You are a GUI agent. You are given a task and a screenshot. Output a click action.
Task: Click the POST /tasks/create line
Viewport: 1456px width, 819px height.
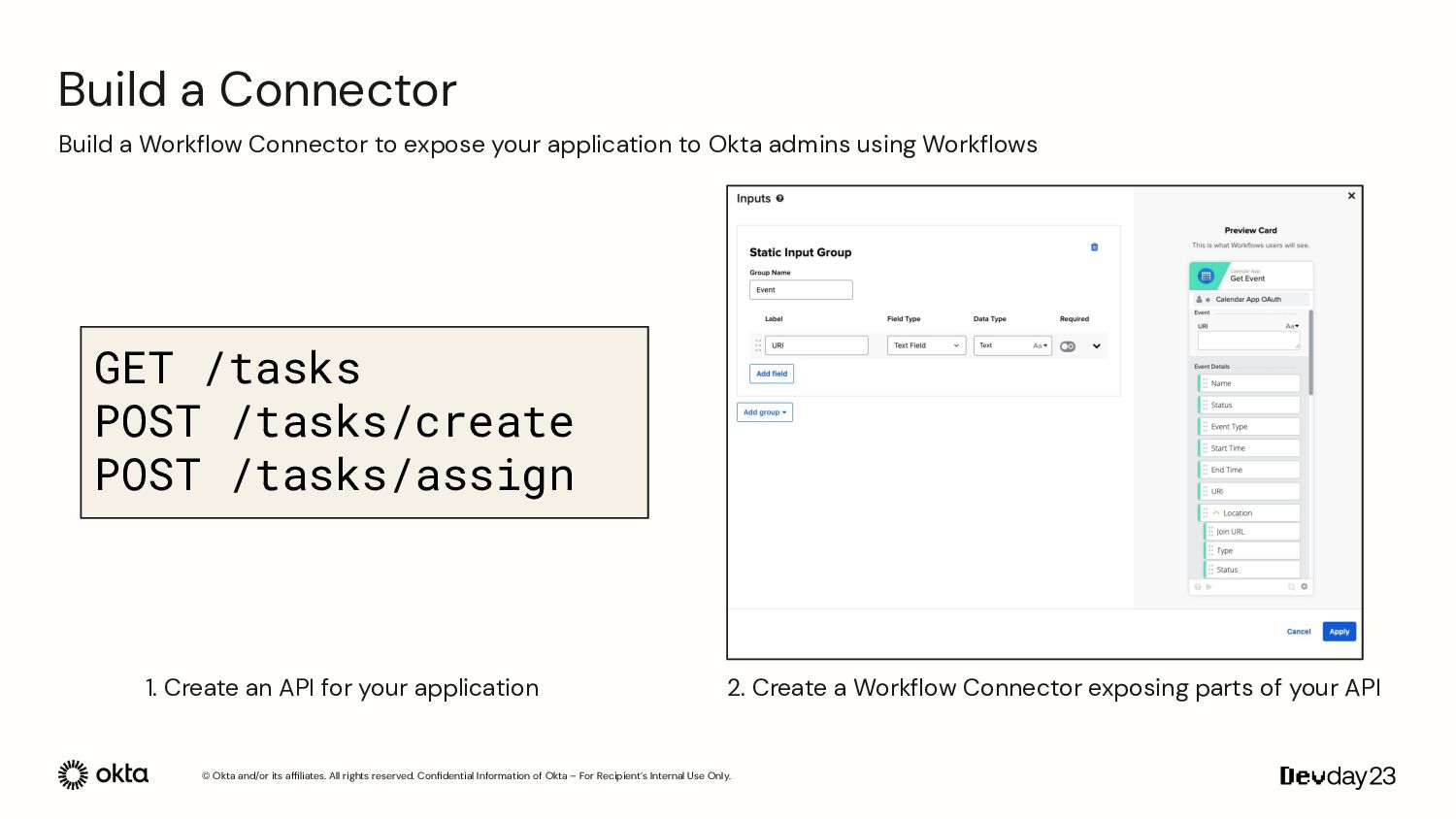[334, 422]
